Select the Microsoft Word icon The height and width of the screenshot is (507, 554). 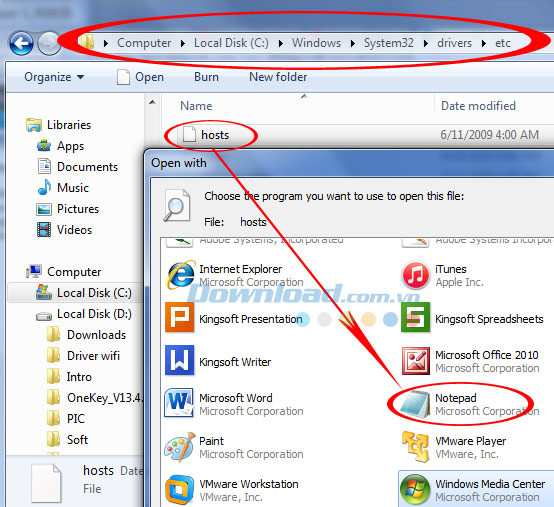point(179,403)
